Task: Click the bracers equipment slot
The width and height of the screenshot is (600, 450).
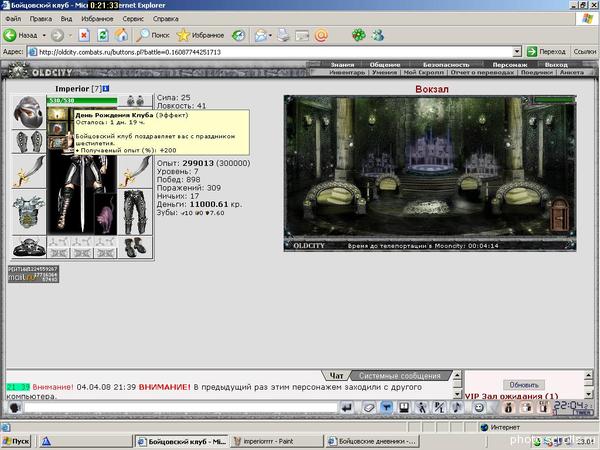Action: [x=28, y=142]
